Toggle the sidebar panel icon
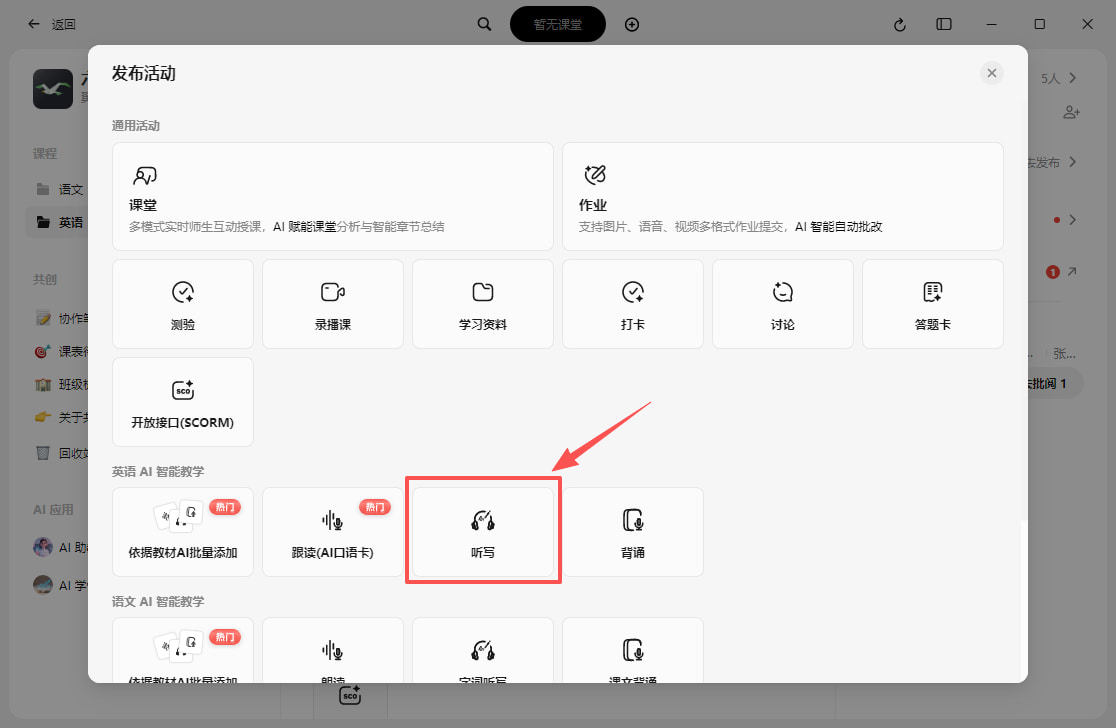The image size is (1116, 728). tap(944, 24)
